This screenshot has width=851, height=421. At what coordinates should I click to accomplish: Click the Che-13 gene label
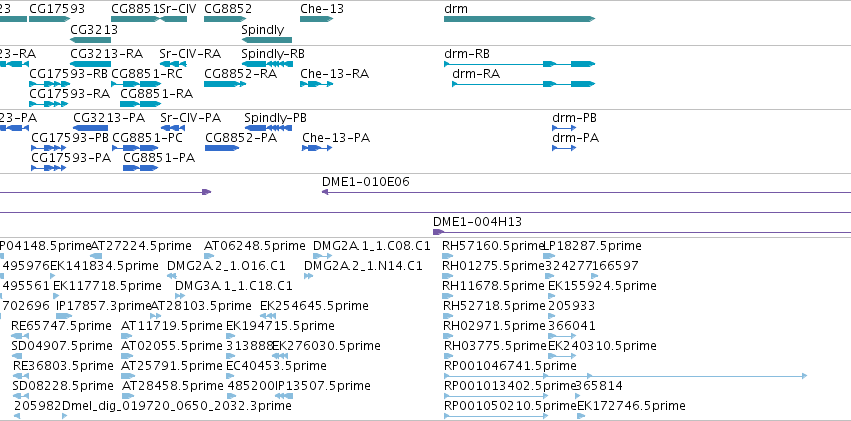click(x=322, y=9)
